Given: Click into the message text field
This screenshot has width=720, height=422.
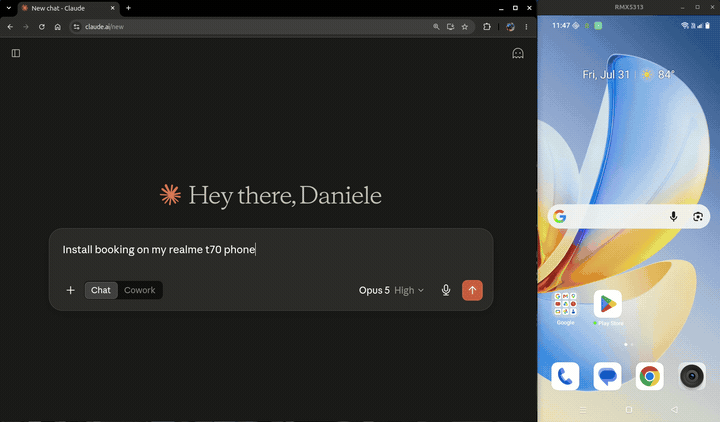Looking at the screenshot, I should pos(271,250).
